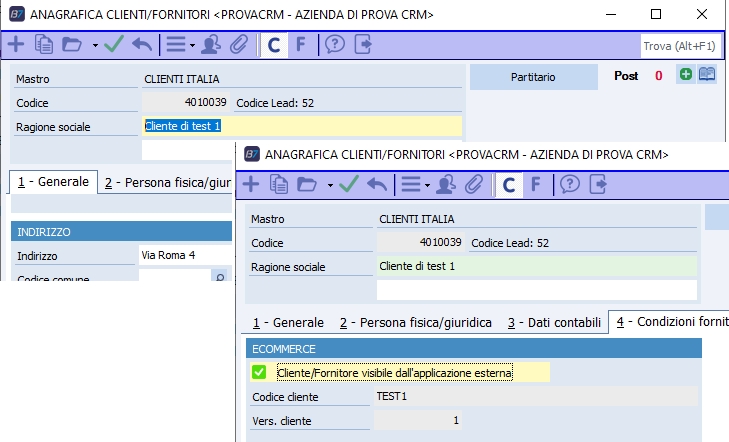Click the contact person icon in the top window toolbar
The image size is (729, 442).
pyautogui.click(x=211, y=44)
